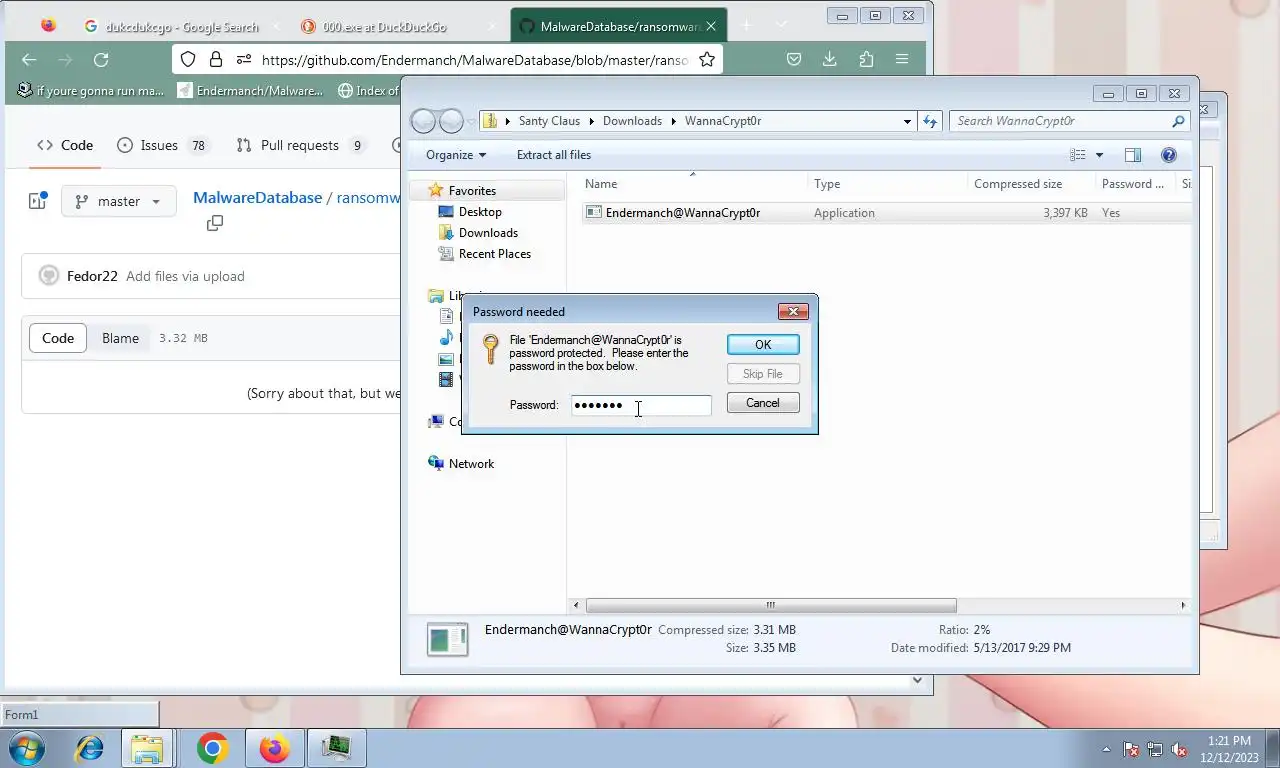Open Recent Places in navigation pane

click(494, 254)
